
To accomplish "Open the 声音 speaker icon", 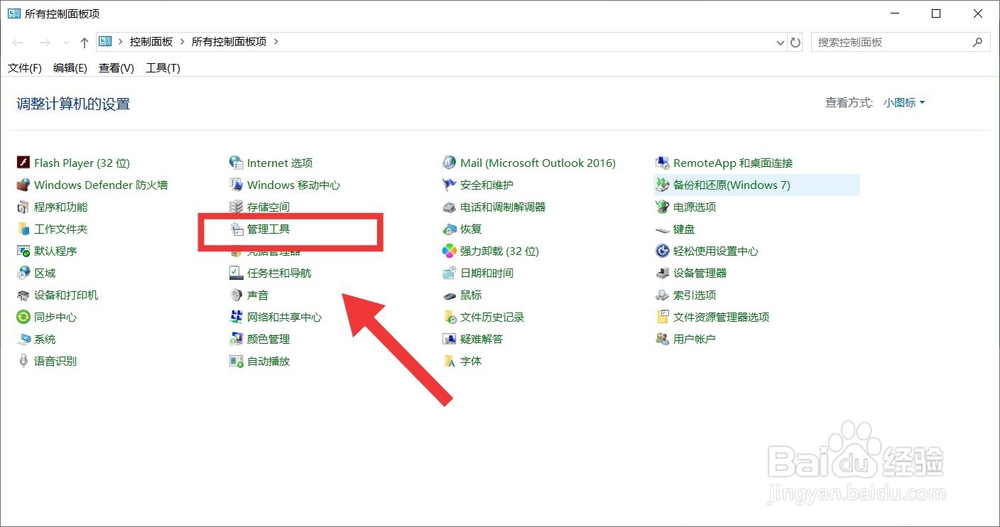I will [x=237, y=295].
